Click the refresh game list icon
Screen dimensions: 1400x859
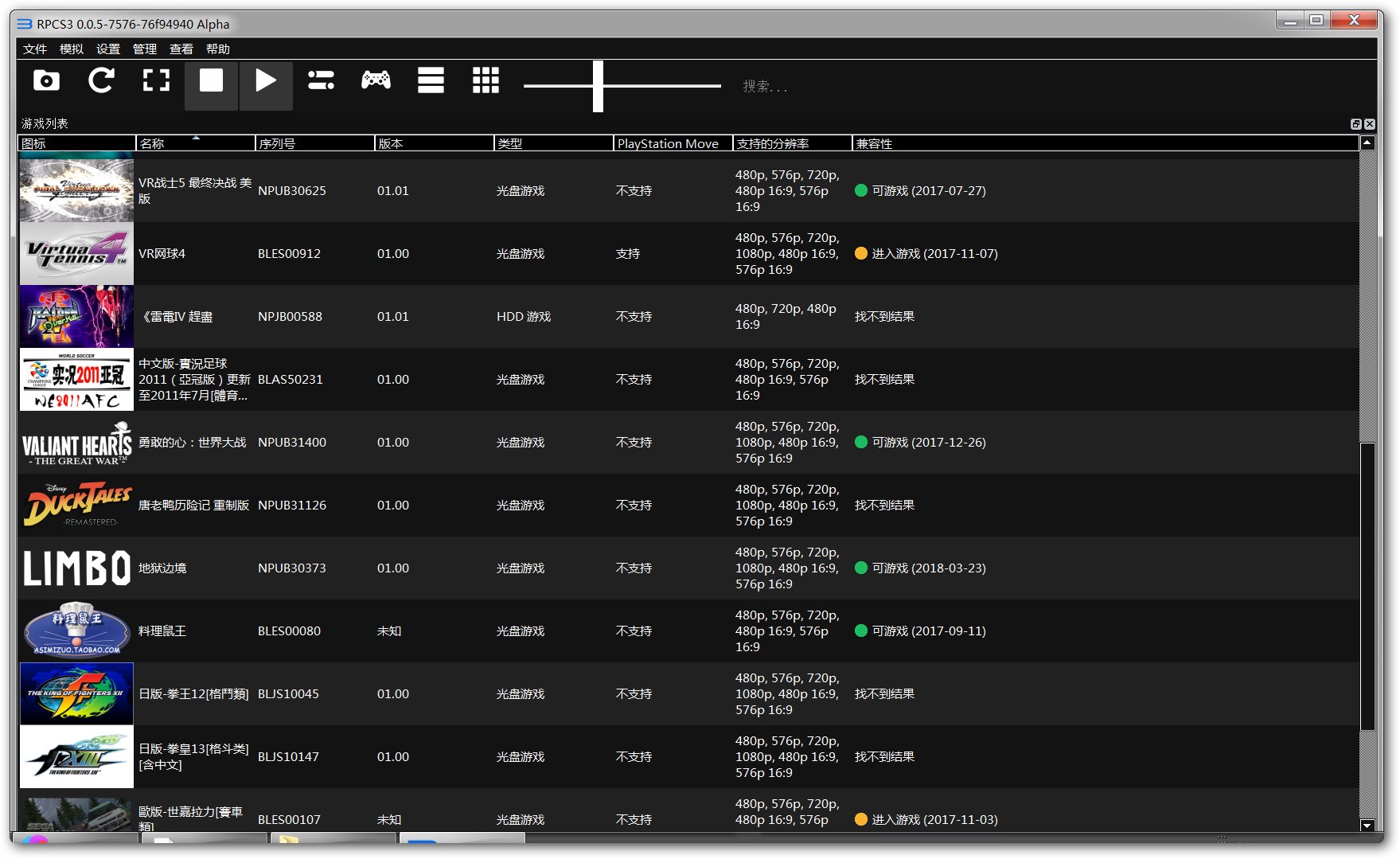click(x=101, y=80)
